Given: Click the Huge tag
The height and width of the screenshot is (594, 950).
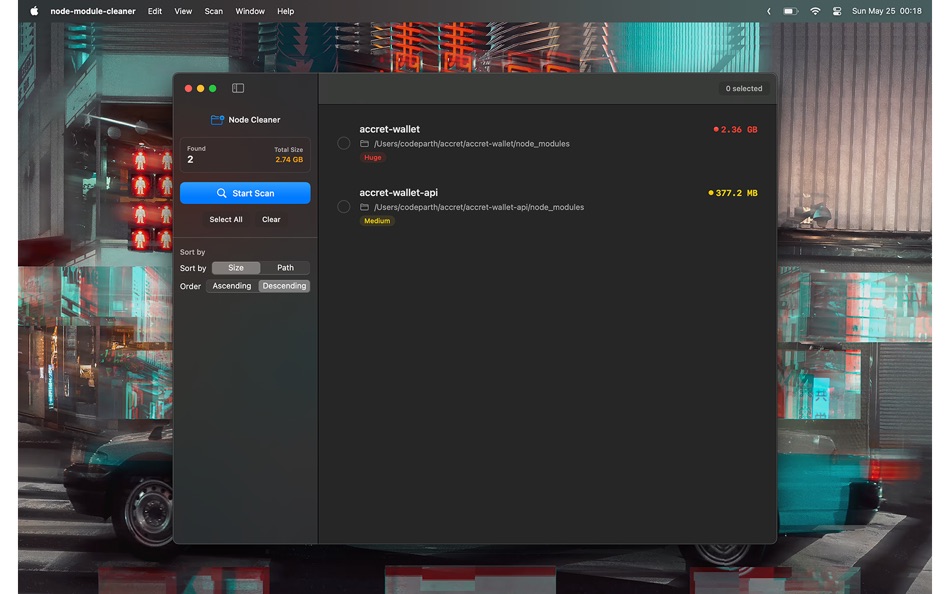Looking at the screenshot, I should coord(373,158).
